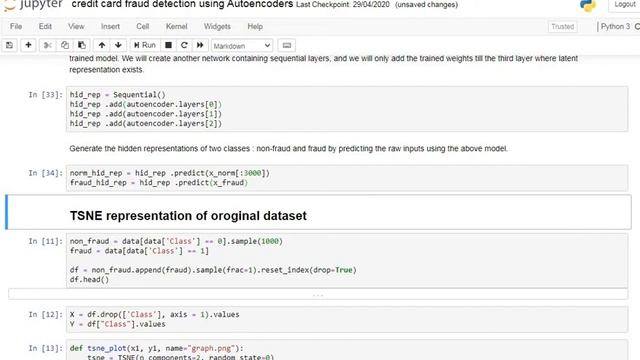Click the Logout button
The image size is (640, 360).
click(x=624, y=4)
